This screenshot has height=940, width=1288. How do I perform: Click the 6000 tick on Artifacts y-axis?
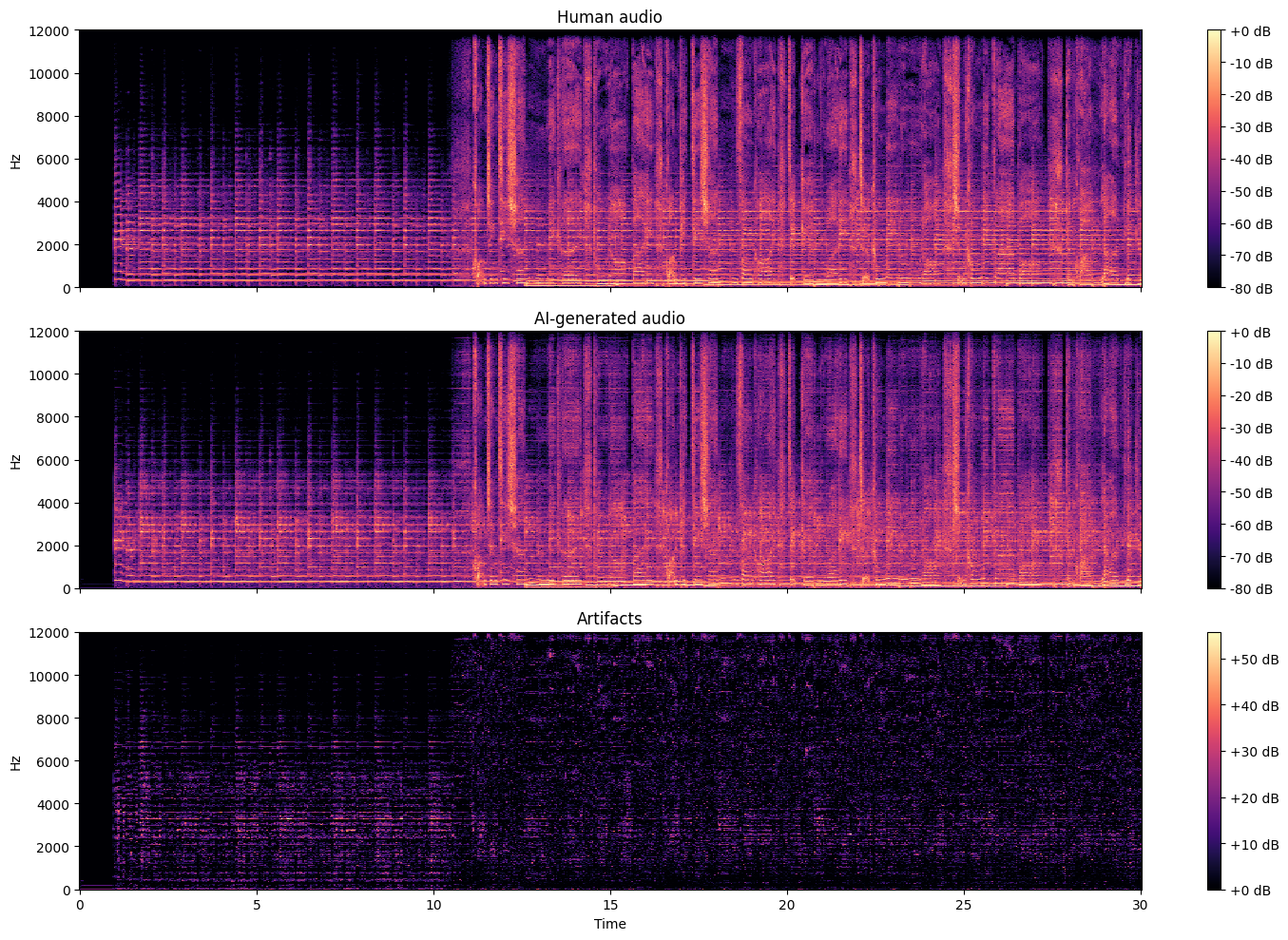tap(53, 761)
